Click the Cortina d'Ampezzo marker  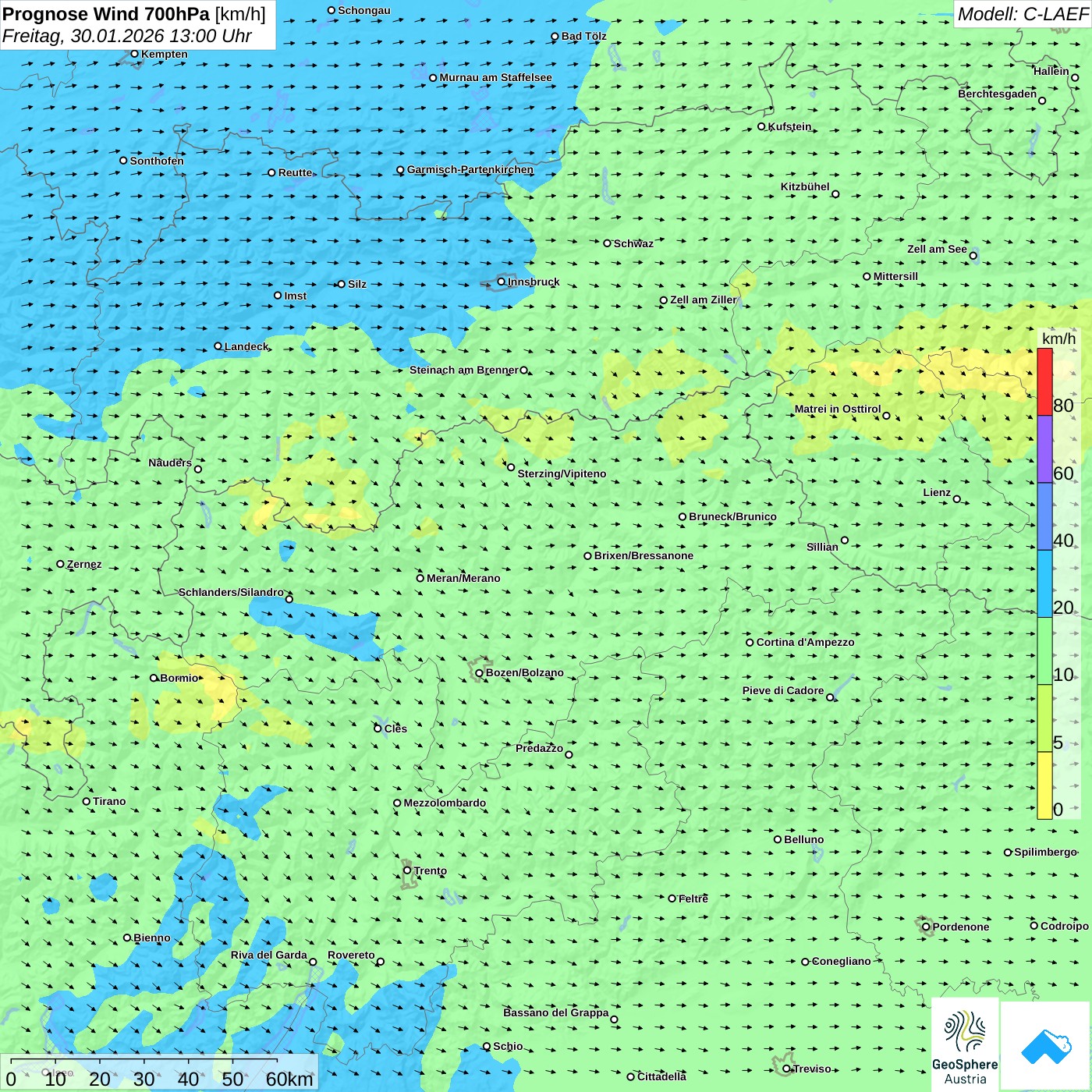750,643
